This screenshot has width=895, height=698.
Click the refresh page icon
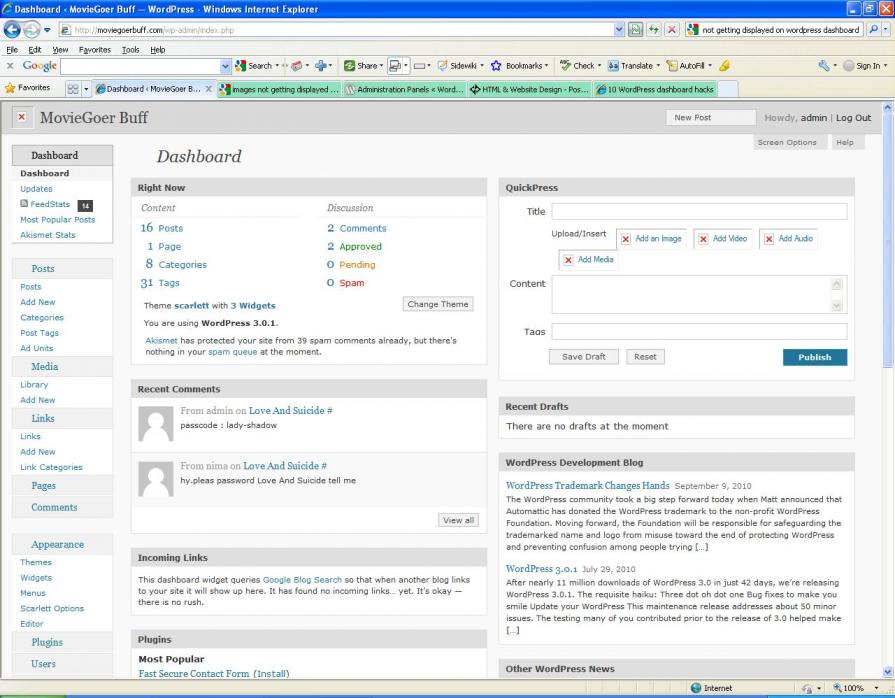[654, 30]
